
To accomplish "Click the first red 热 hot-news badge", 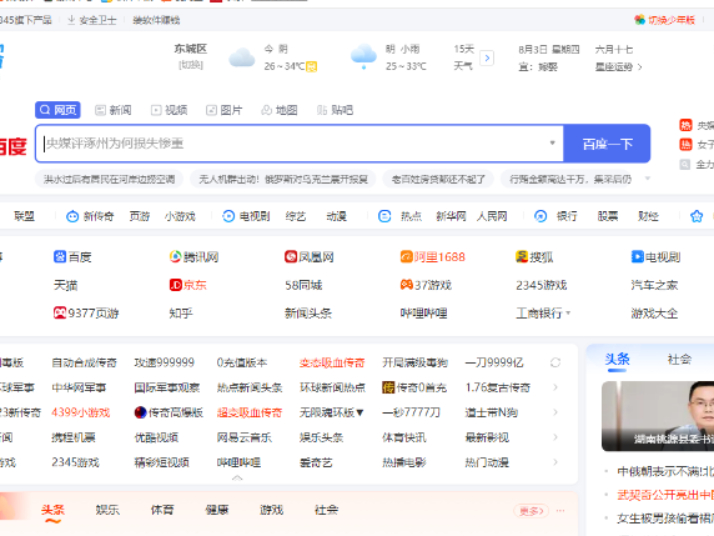I will click(x=685, y=125).
